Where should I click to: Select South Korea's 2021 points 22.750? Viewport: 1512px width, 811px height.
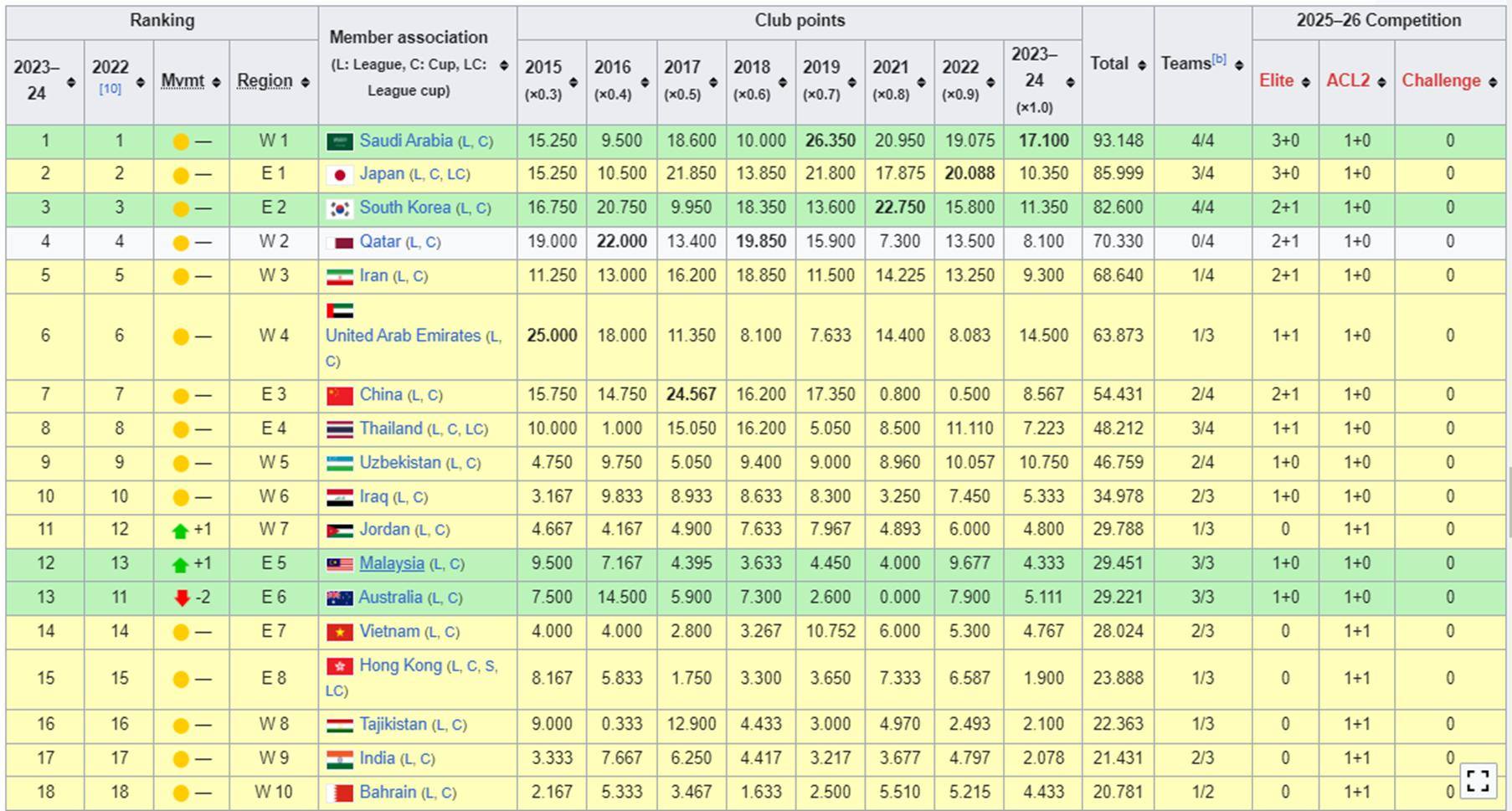900,208
